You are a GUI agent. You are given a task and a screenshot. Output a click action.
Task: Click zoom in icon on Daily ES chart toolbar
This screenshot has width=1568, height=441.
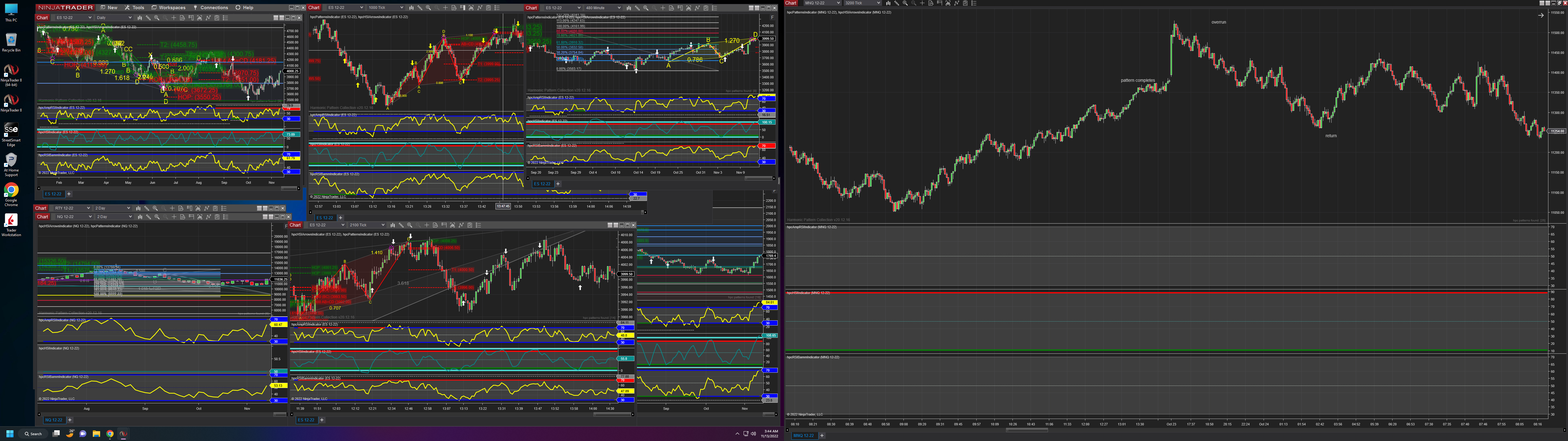[x=156, y=18]
